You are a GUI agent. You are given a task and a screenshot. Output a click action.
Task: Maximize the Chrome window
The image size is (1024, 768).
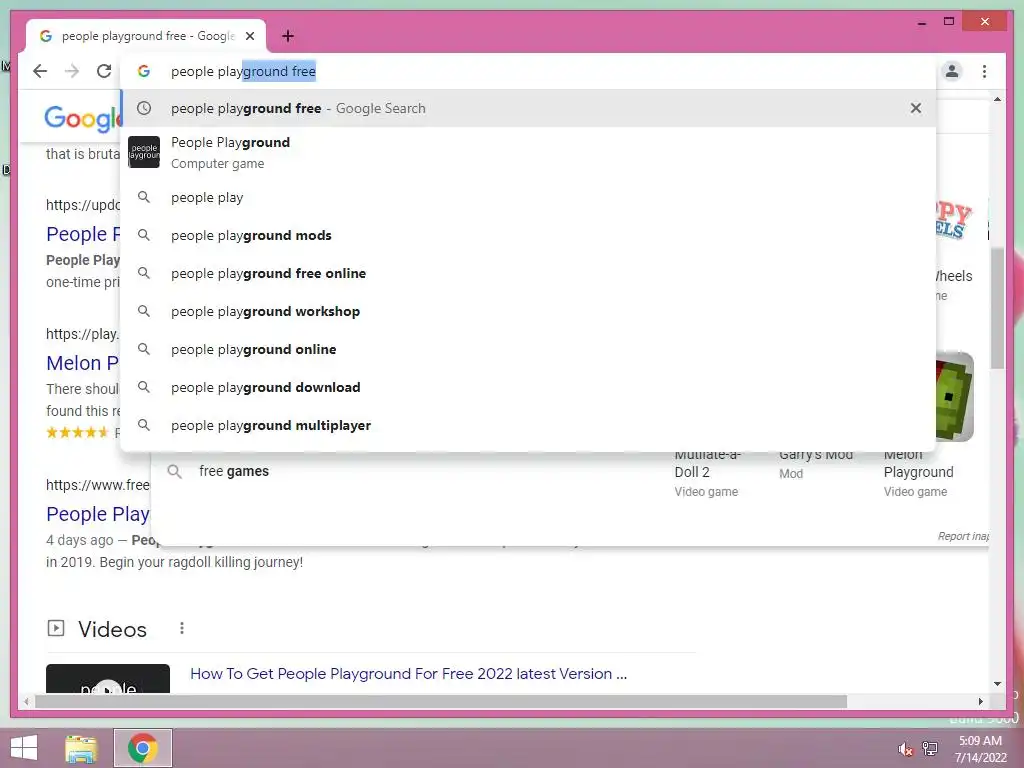pyautogui.click(x=949, y=22)
